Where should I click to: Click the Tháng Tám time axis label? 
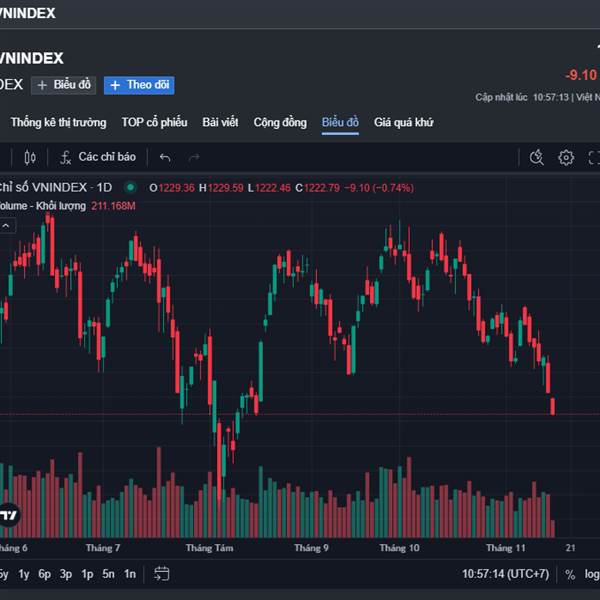point(209,548)
